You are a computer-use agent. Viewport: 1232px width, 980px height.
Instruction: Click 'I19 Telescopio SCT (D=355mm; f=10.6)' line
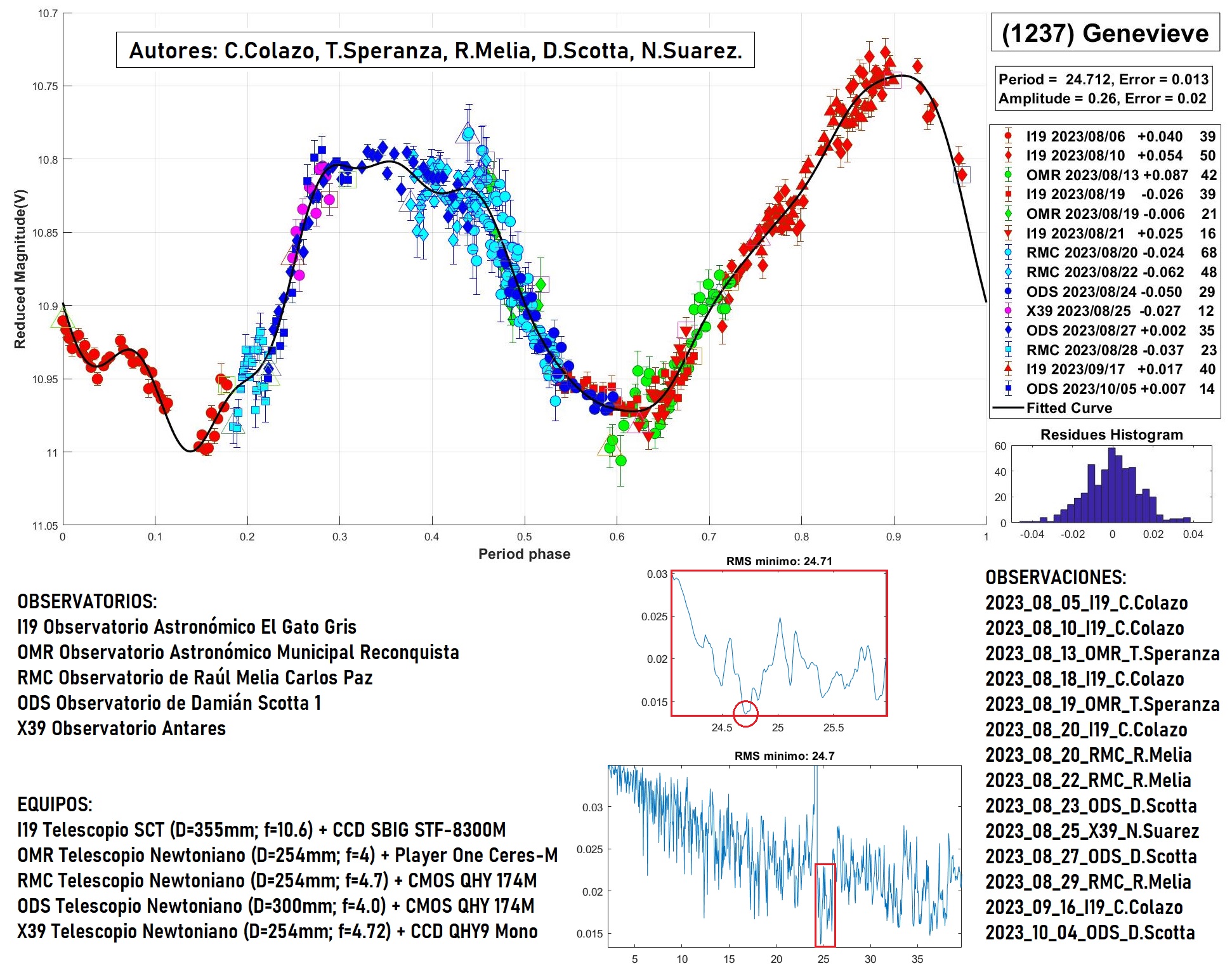coord(262,830)
